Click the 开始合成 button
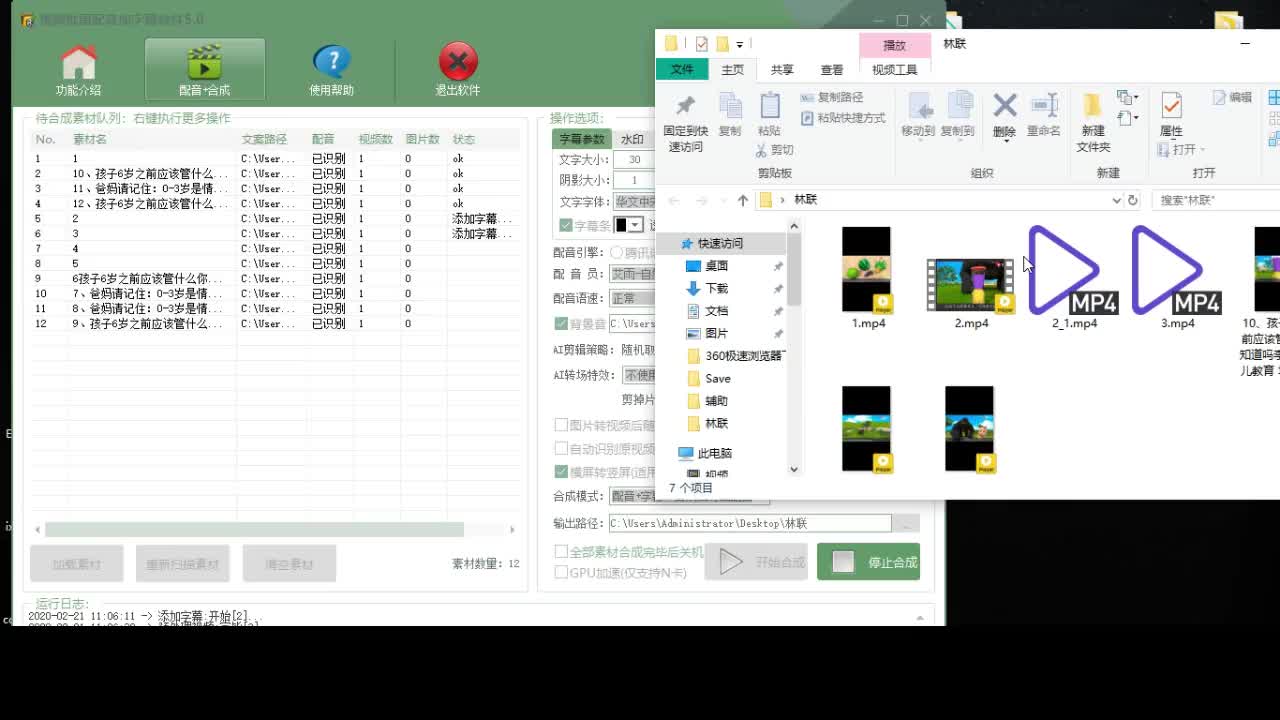Viewport: 1280px width, 720px height. (x=756, y=562)
